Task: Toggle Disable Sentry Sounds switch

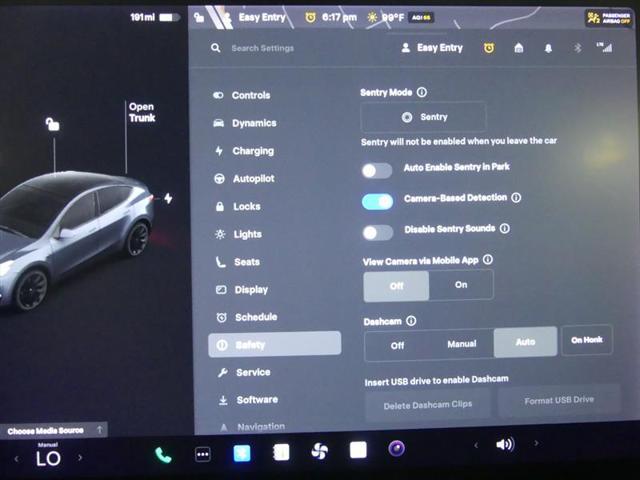Action: pos(378,233)
